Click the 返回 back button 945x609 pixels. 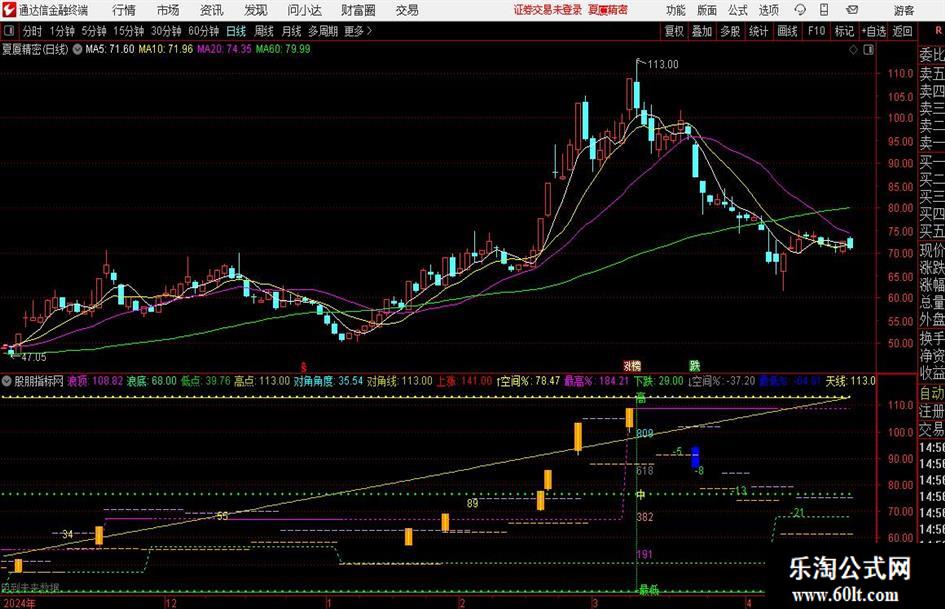(x=902, y=31)
